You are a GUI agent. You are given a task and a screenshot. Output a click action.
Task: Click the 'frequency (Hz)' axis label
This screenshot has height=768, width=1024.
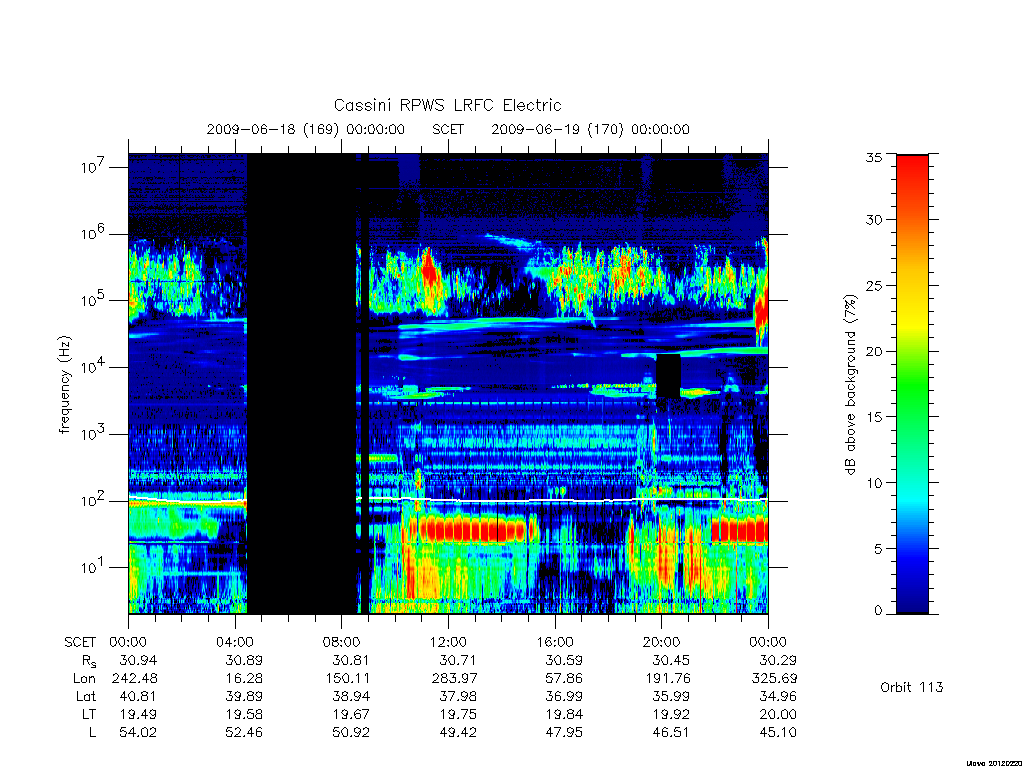tap(64, 385)
